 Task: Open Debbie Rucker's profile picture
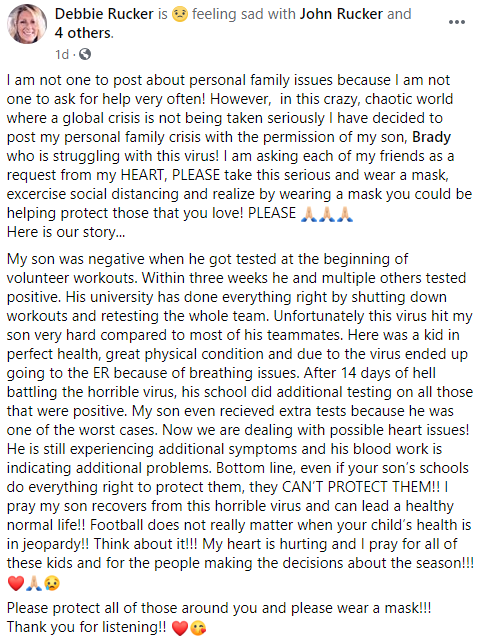tap(27, 24)
